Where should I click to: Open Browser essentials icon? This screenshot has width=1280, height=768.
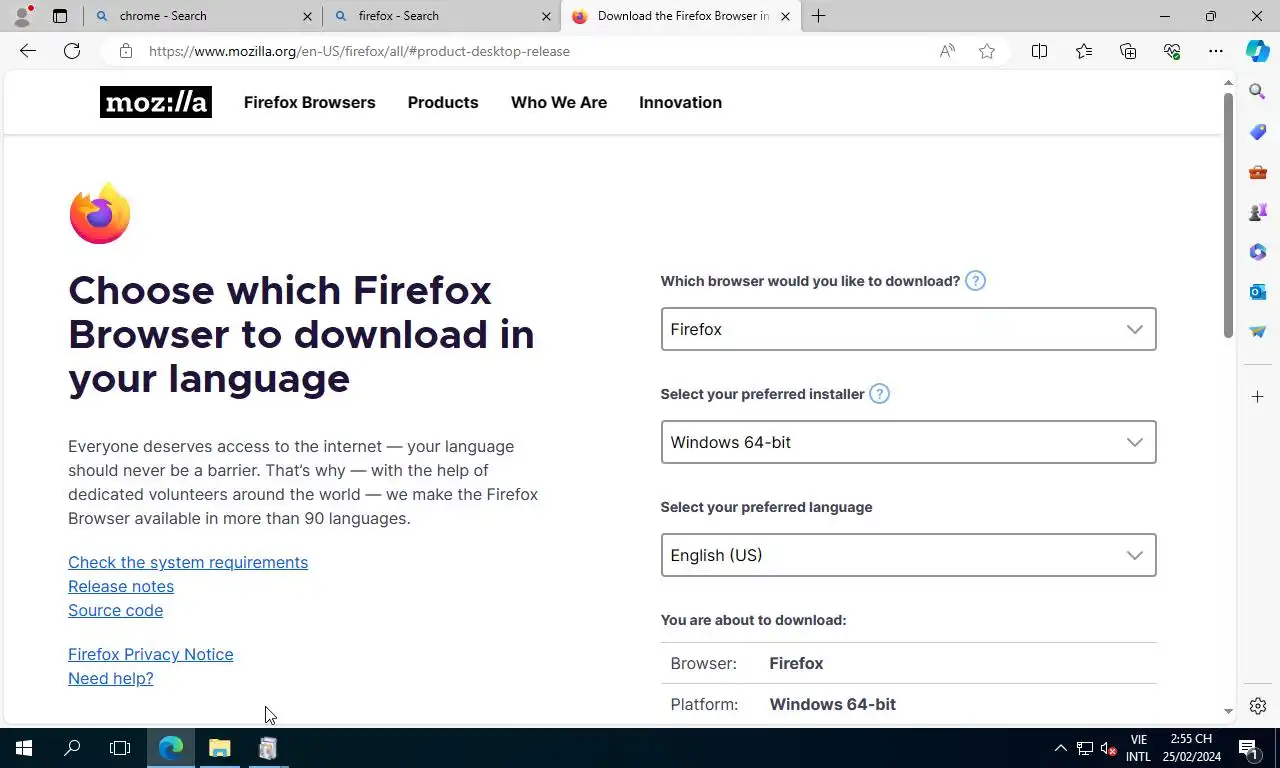point(1172,51)
